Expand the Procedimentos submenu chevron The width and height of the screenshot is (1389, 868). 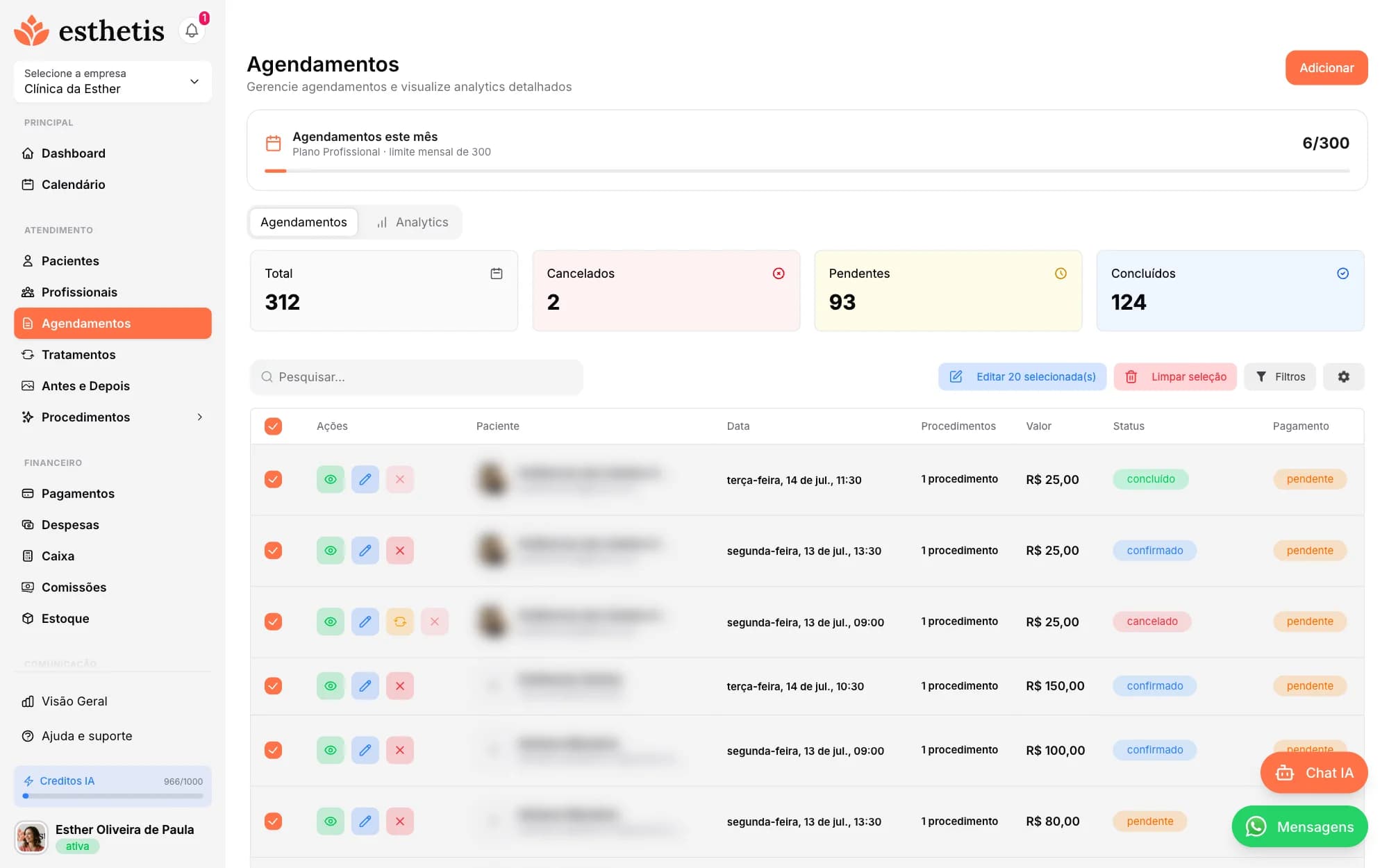point(200,417)
